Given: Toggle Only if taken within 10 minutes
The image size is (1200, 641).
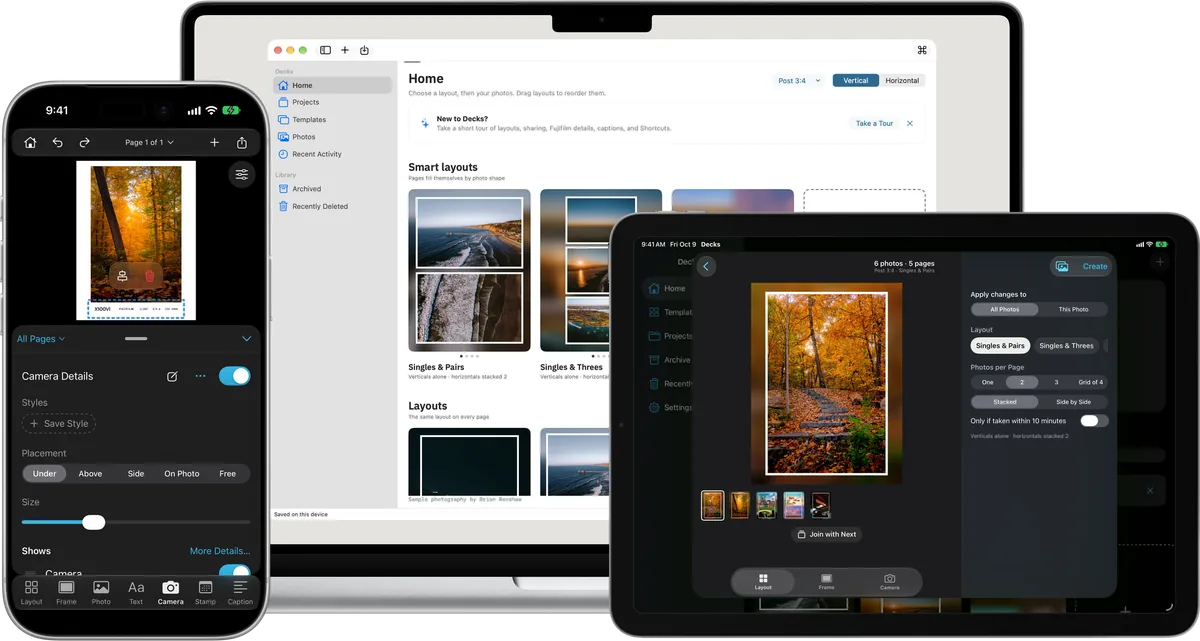Looking at the screenshot, I should (x=1094, y=421).
